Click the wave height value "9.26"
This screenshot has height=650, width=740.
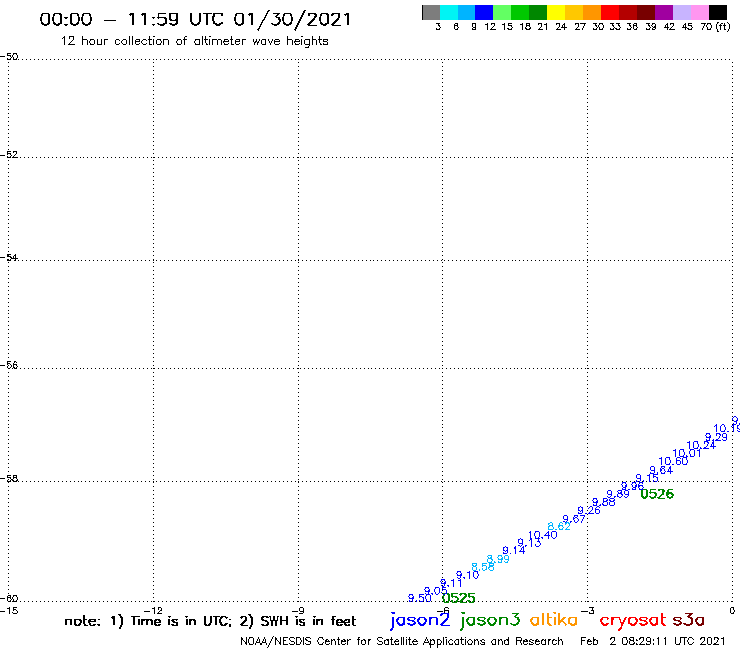point(589,510)
